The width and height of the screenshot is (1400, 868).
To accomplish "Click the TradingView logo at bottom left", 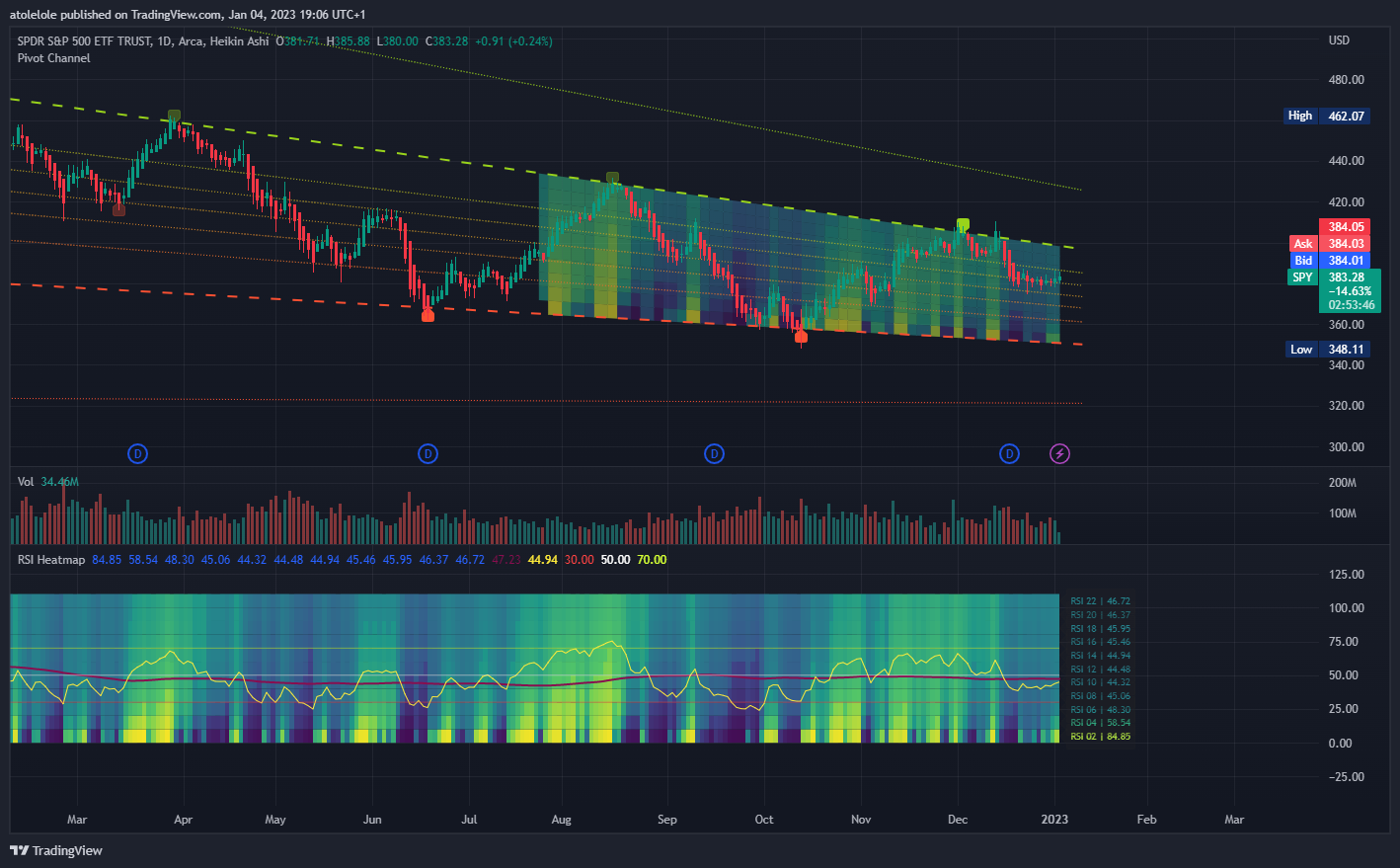I will 56,850.
